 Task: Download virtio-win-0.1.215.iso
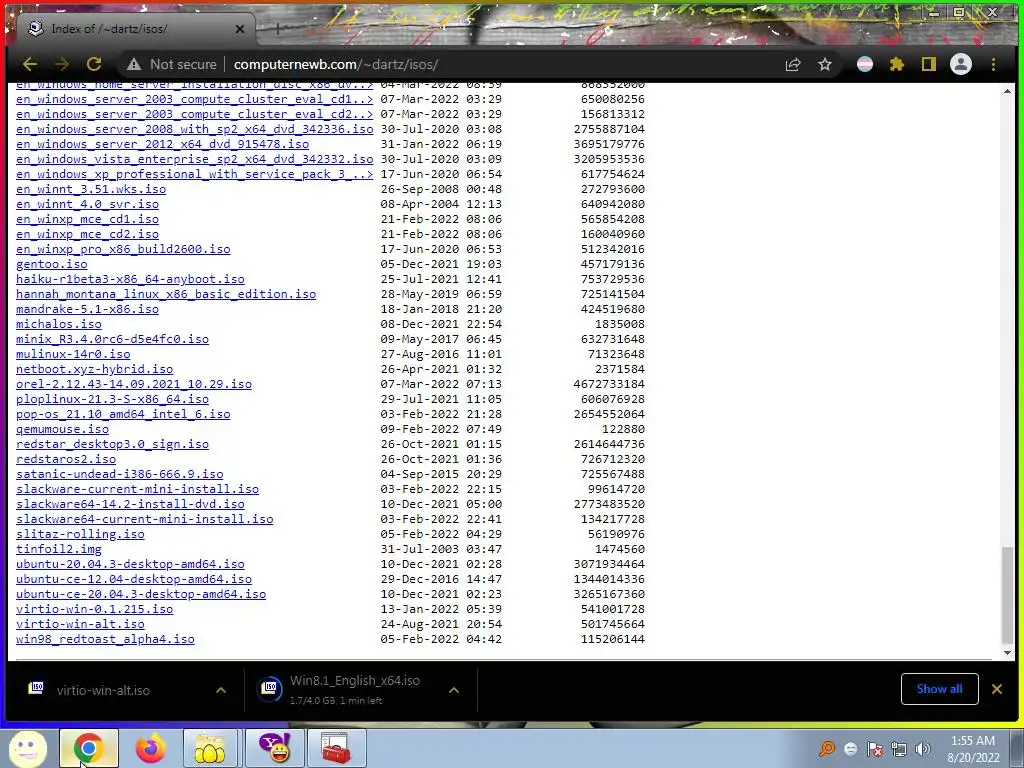pos(95,609)
